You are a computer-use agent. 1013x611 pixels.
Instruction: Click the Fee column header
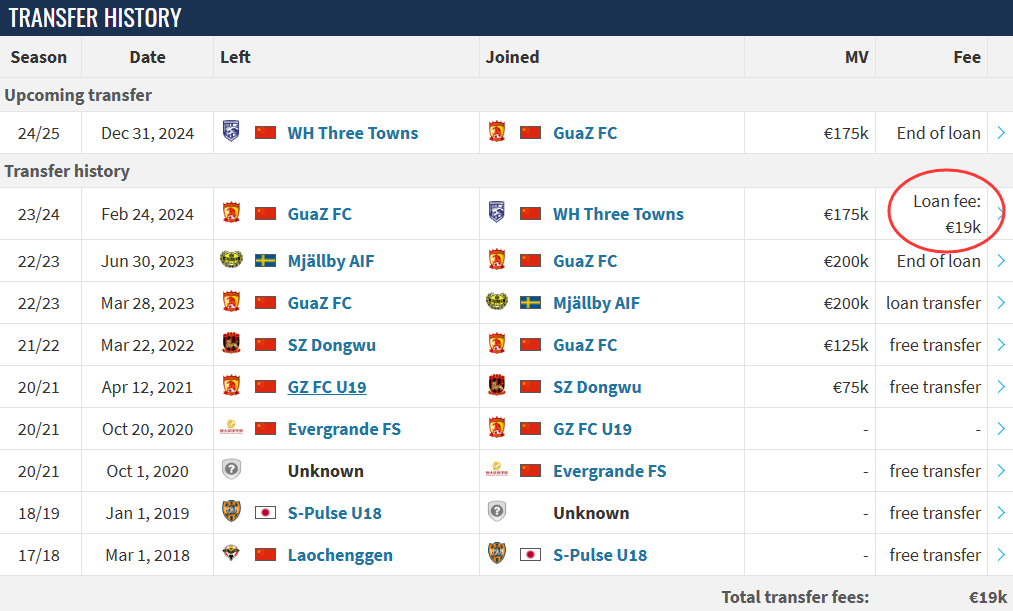point(967,57)
